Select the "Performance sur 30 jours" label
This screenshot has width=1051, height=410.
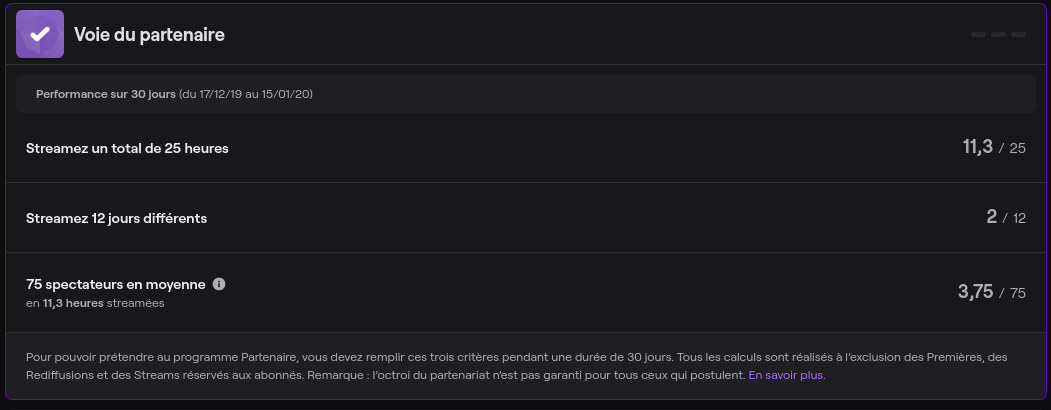pyautogui.click(x=105, y=94)
